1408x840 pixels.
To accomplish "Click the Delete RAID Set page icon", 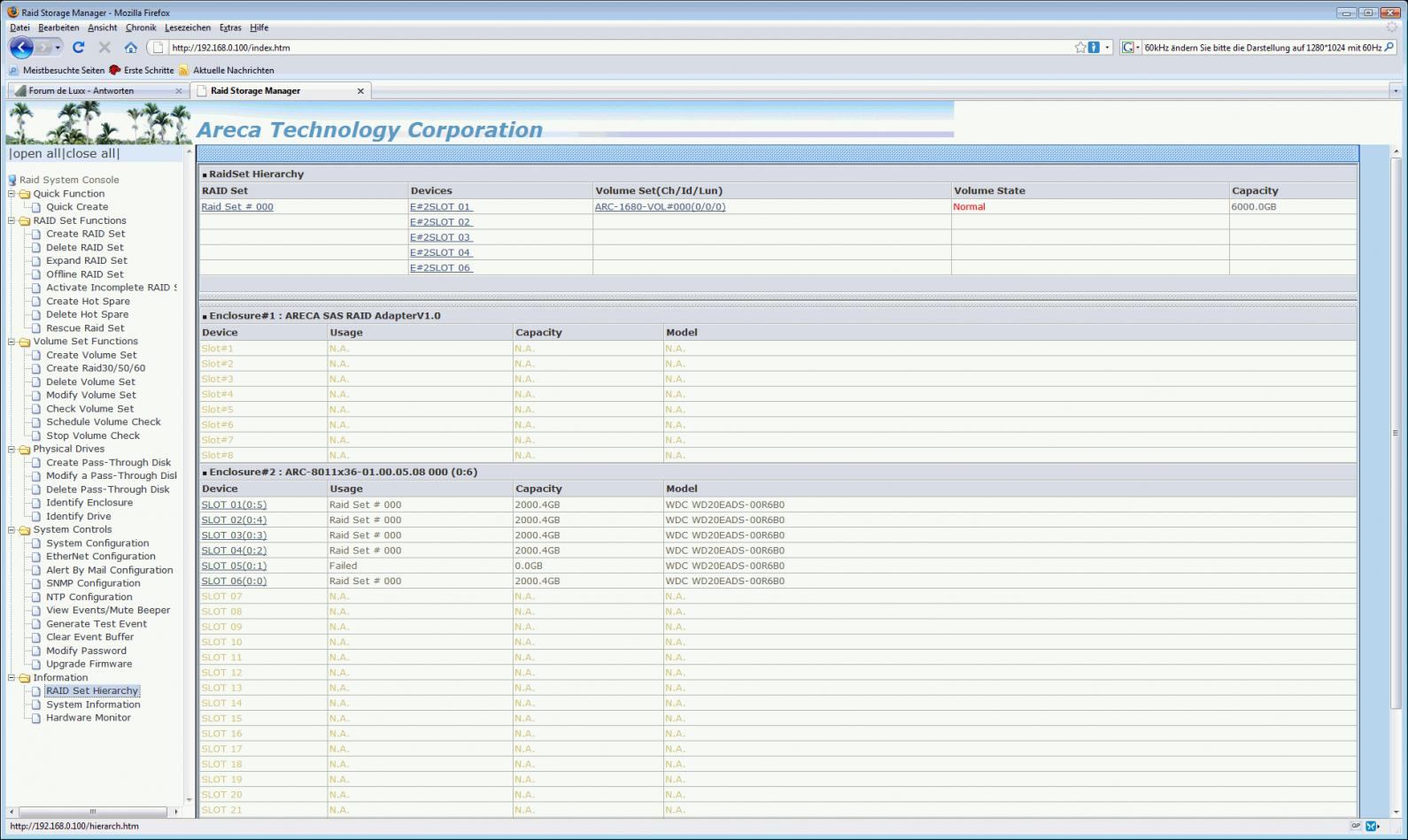I will click(36, 248).
